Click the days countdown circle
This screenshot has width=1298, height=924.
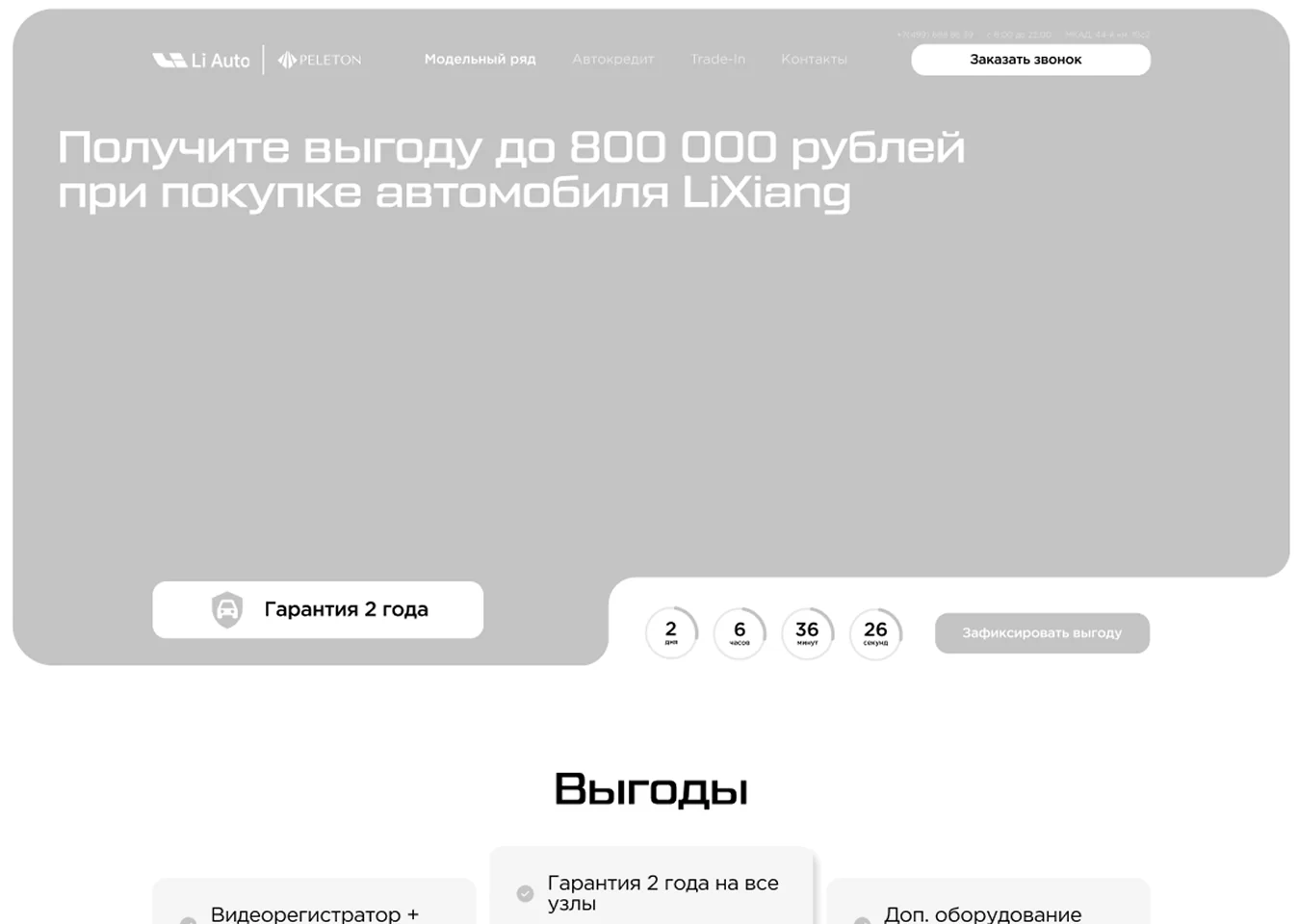pyautogui.click(x=671, y=632)
